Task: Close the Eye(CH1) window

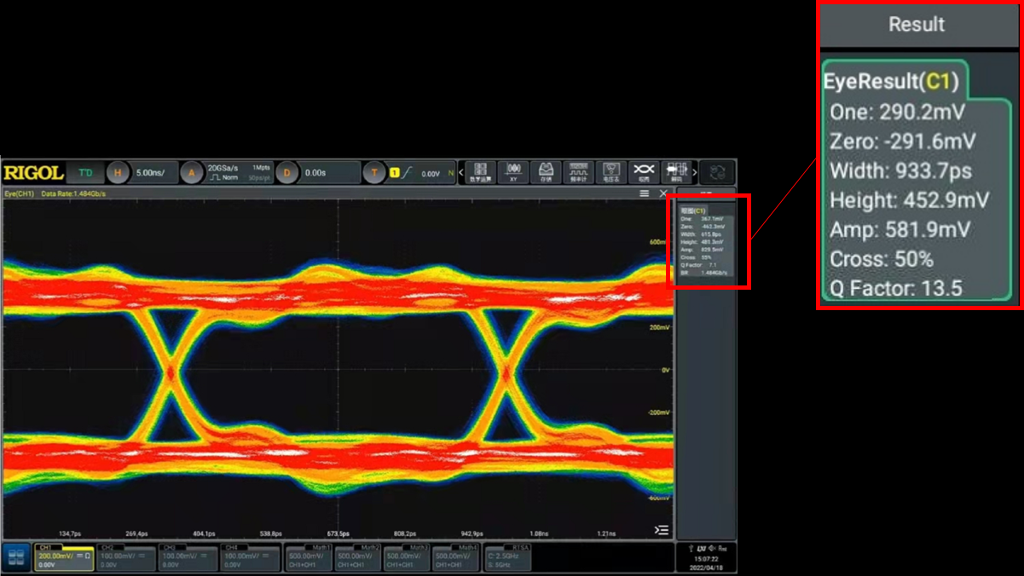Action: click(x=663, y=193)
